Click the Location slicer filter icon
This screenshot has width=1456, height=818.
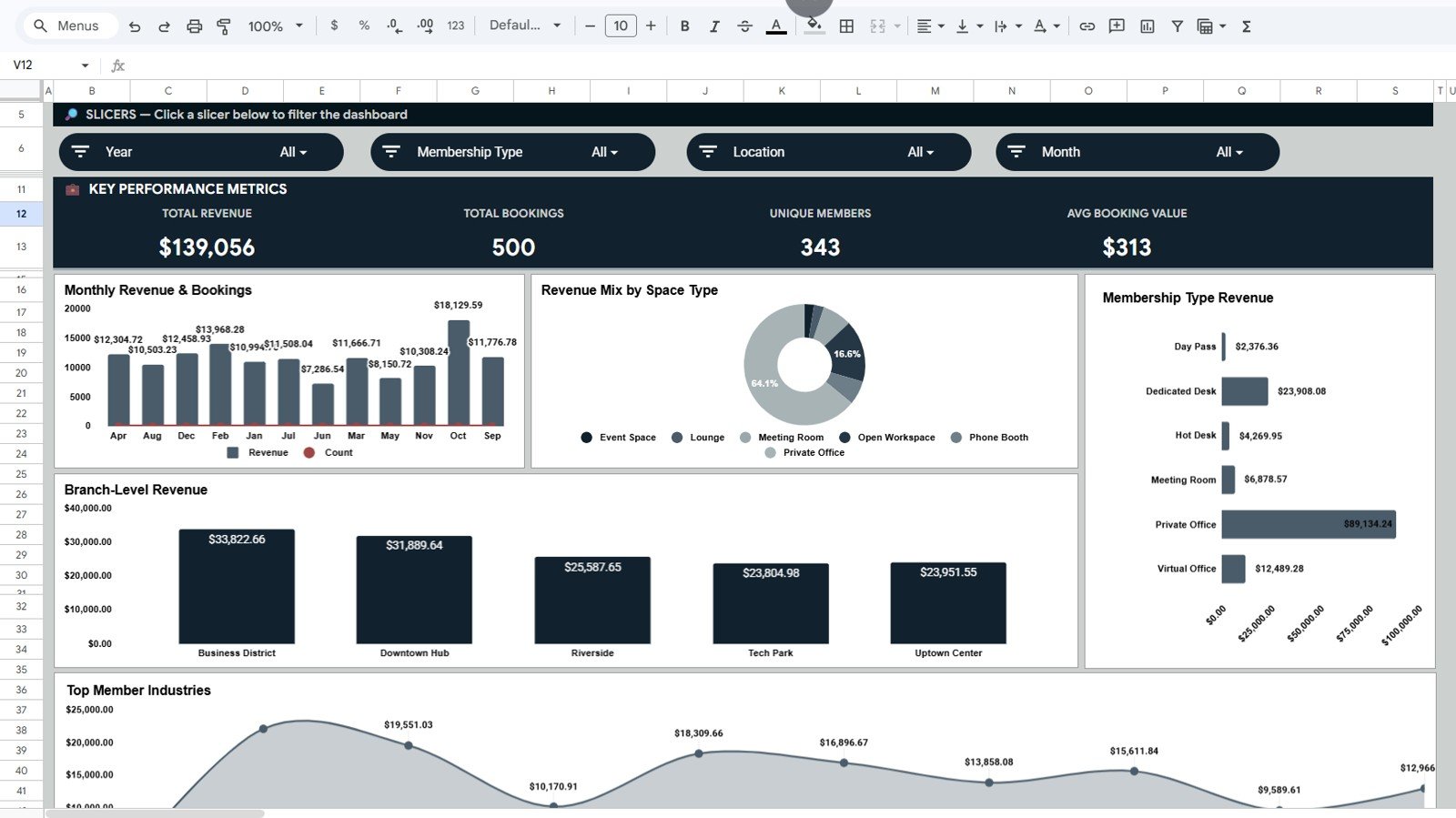[x=708, y=151]
